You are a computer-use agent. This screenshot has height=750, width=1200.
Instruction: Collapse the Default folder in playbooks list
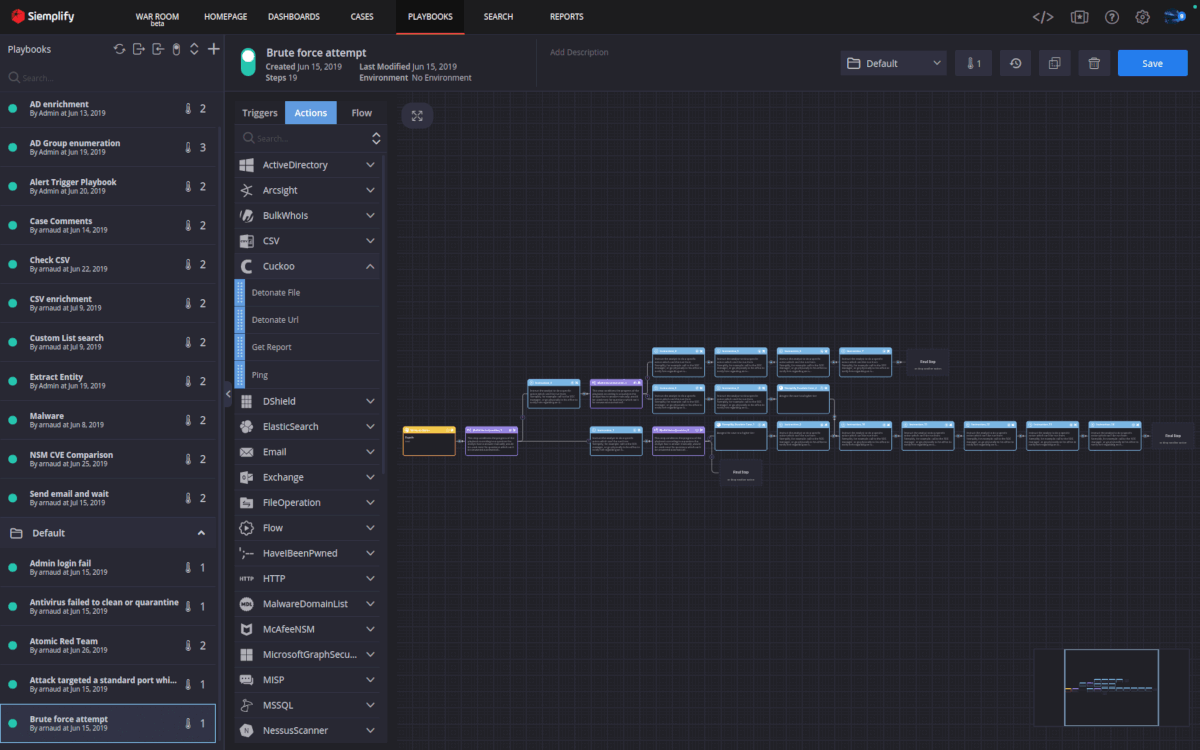point(200,533)
